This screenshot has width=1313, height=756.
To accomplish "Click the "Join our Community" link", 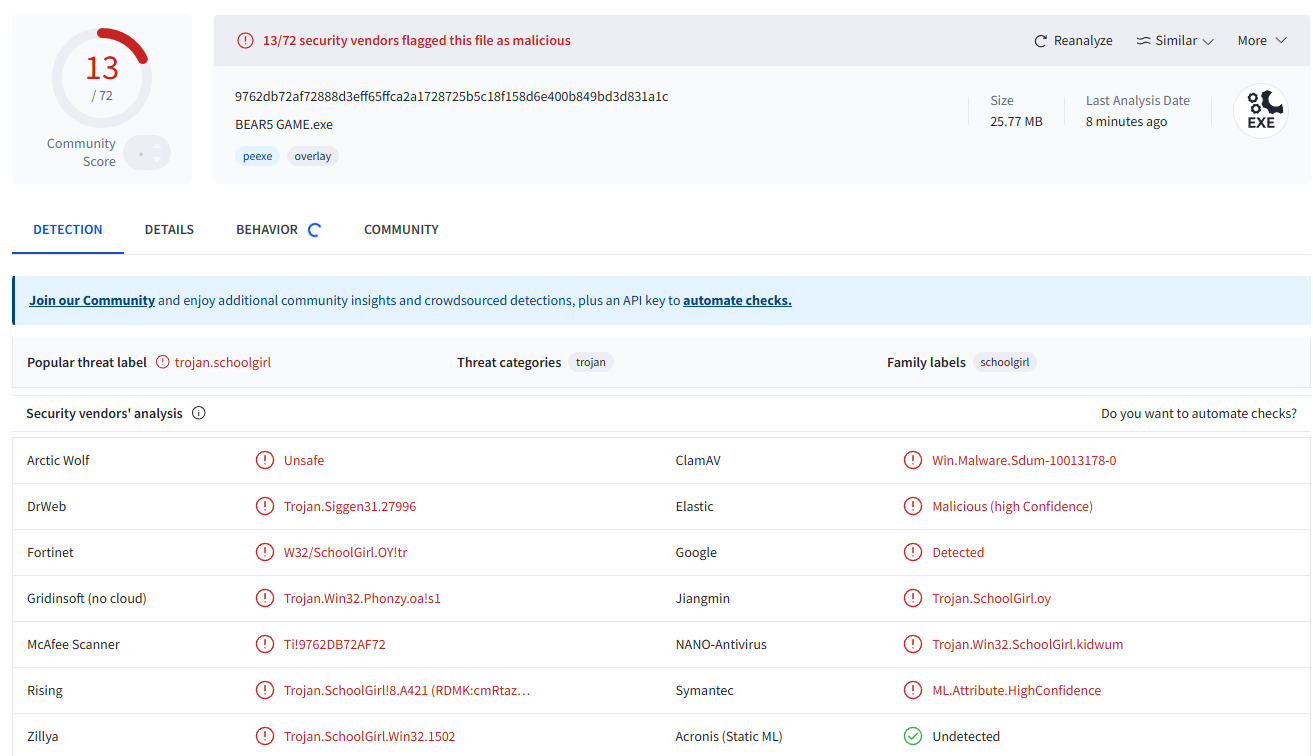I will pyautogui.click(x=92, y=300).
